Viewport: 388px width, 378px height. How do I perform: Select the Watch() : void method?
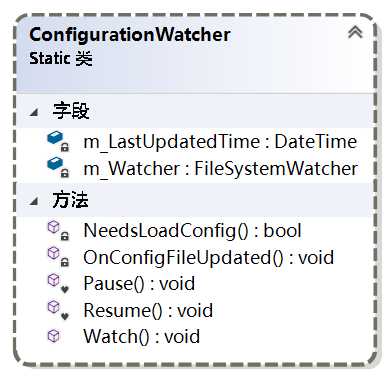point(142,336)
